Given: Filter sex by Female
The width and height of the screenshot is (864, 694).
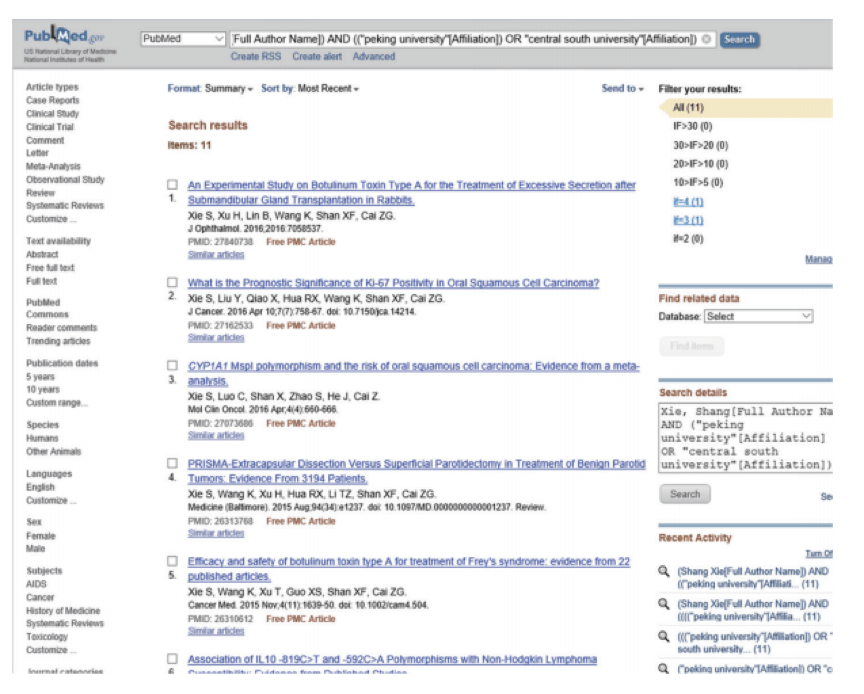Looking at the screenshot, I should pyautogui.click(x=41, y=536).
